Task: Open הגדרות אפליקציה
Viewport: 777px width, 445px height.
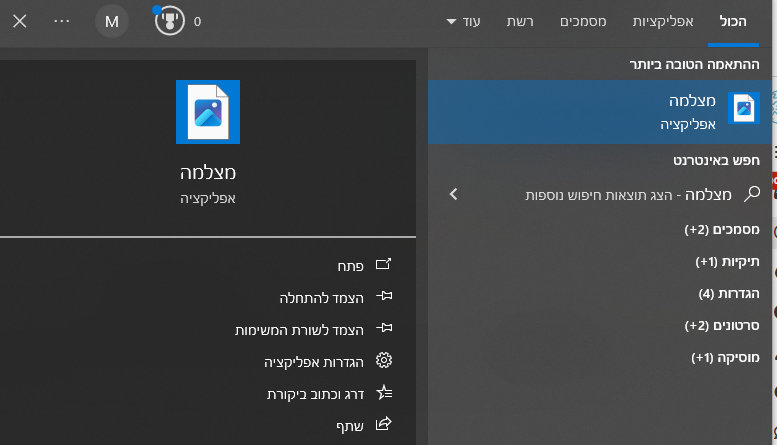Action: [314, 362]
